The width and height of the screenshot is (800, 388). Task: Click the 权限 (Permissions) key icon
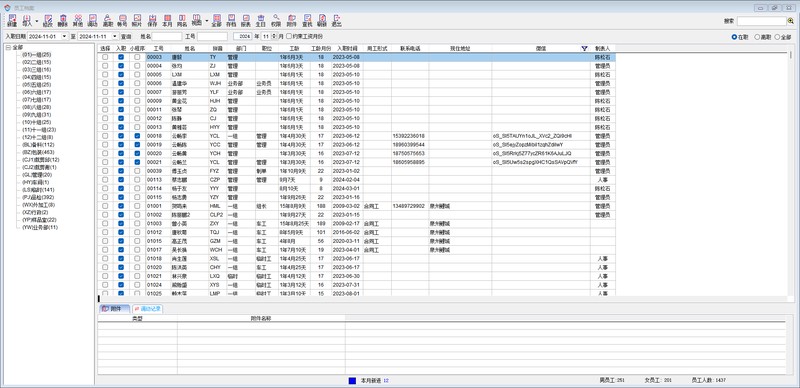(276, 20)
